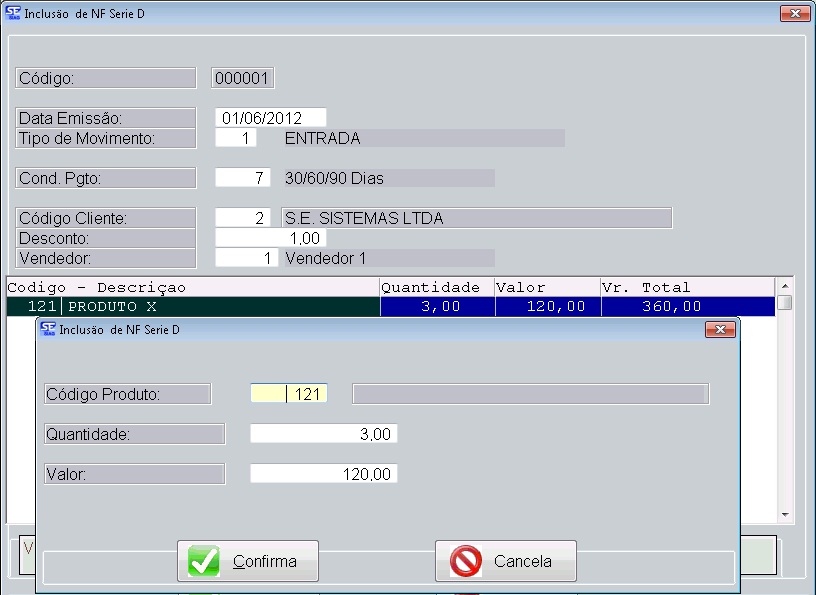The image size is (816, 595).
Task: Focus the Código Cliente number field
Action: click(242, 218)
